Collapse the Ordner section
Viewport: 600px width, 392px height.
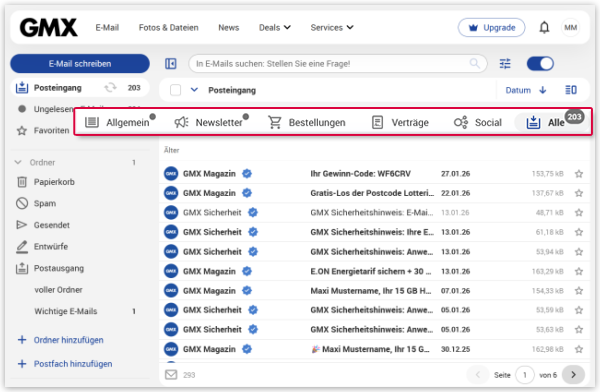click(x=18, y=162)
